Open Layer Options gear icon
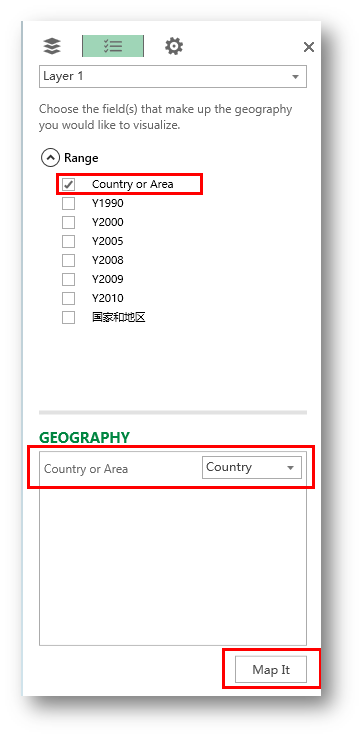Viewport: 363px width, 738px height. click(174, 46)
